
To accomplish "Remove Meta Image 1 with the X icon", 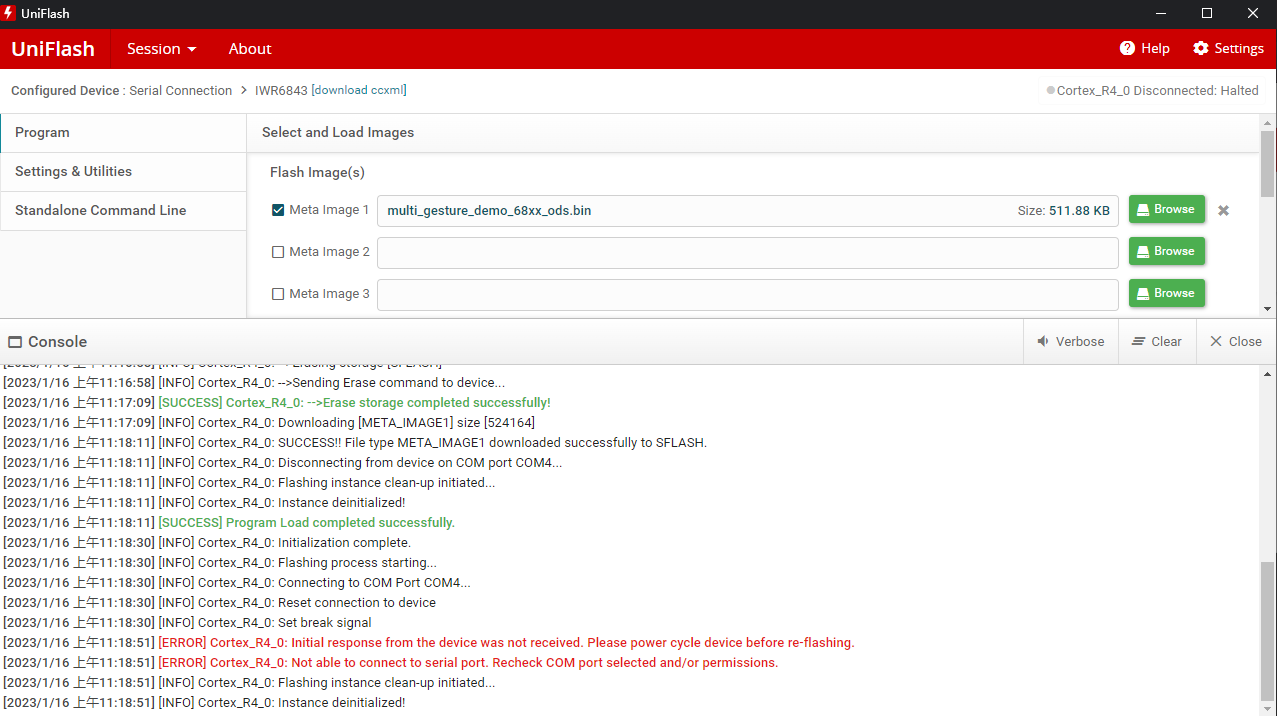I will (x=1223, y=211).
